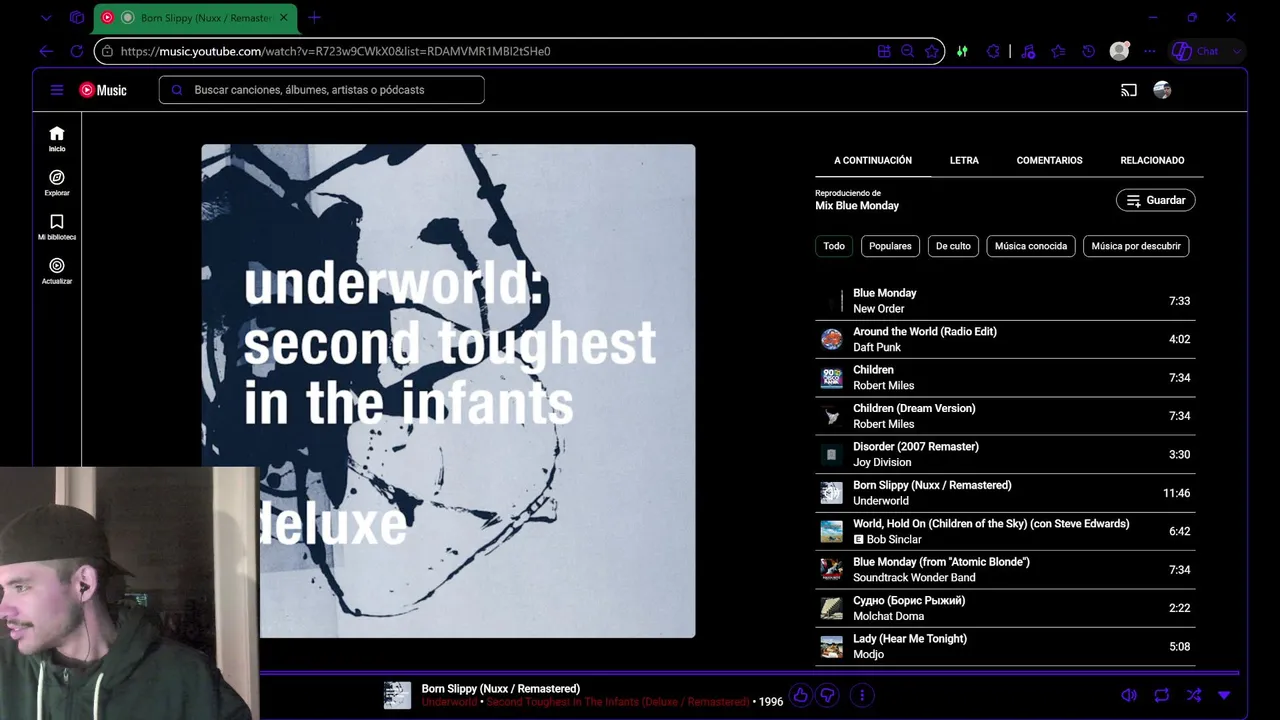Open a new browser tab
This screenshot has width=1280, height=720.
pos(315,17)
